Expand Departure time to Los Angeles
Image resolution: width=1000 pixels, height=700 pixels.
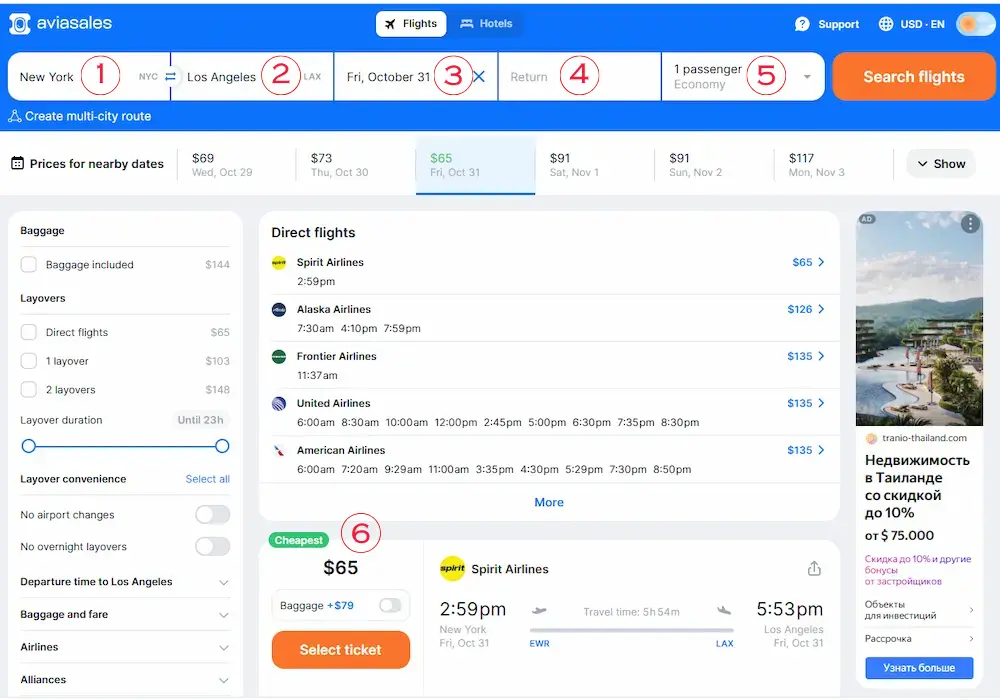point(125,582)
